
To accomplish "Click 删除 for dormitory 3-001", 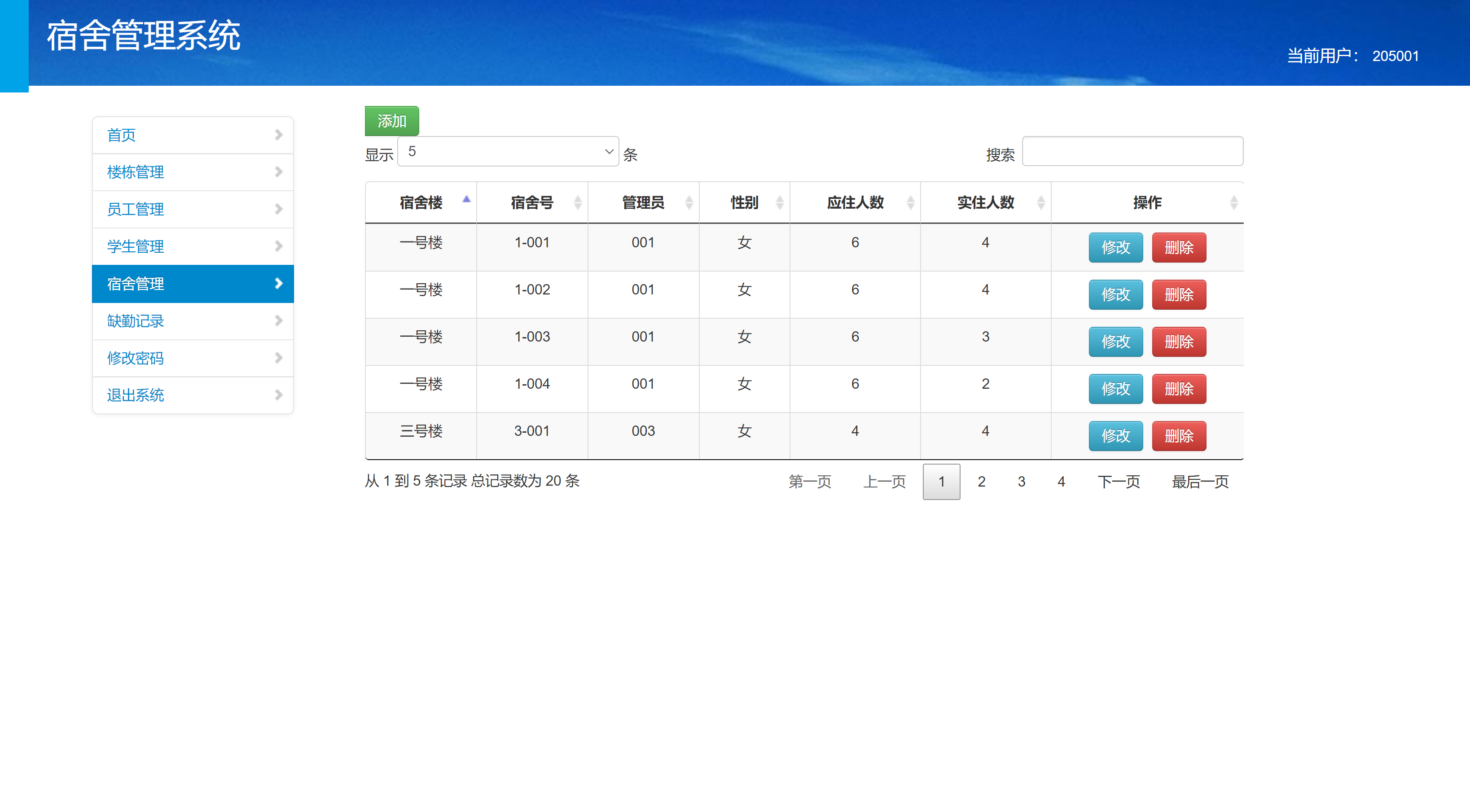I will click(1178, 435).
